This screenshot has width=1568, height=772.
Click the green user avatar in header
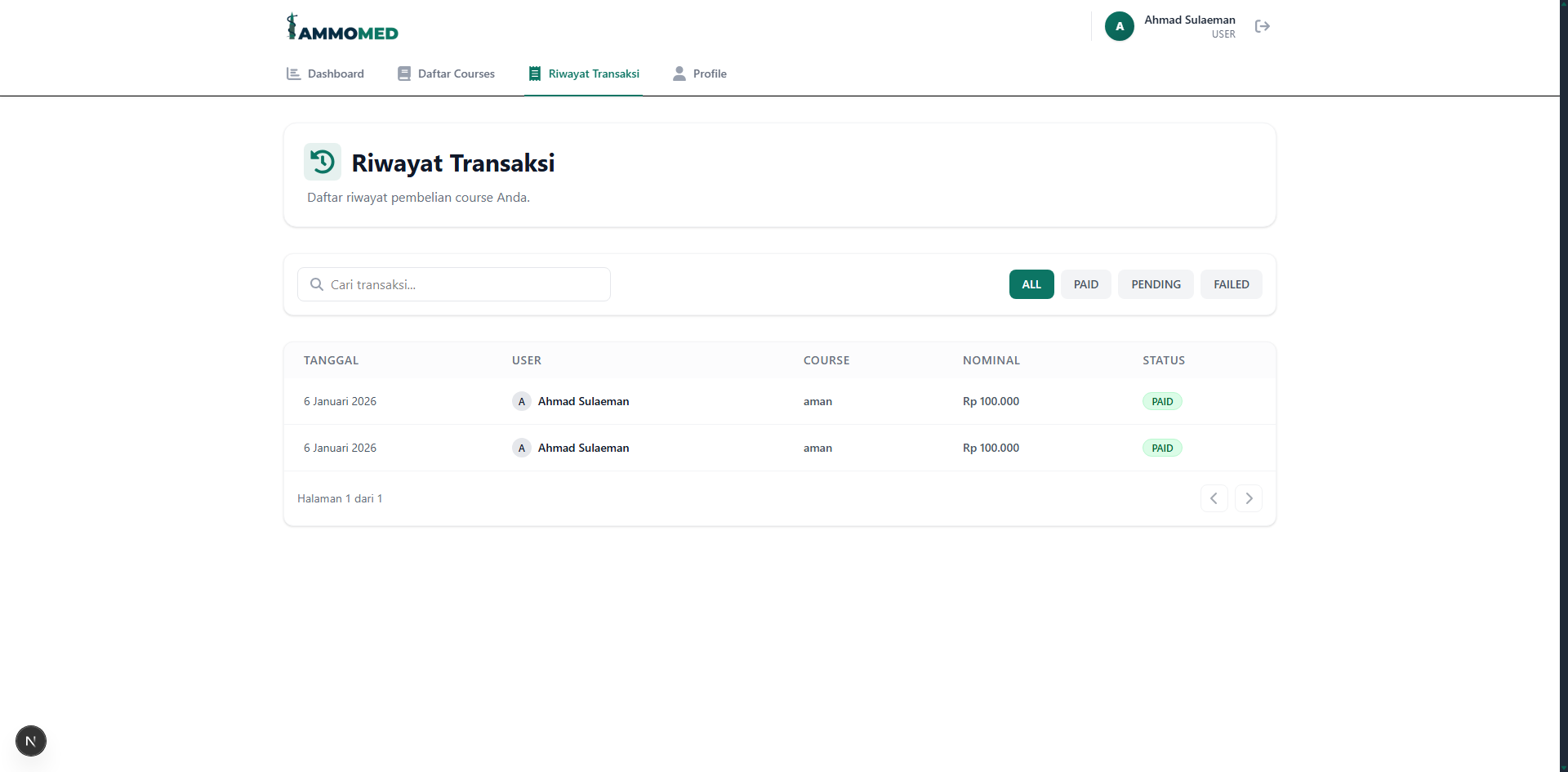pos(1119,26)
